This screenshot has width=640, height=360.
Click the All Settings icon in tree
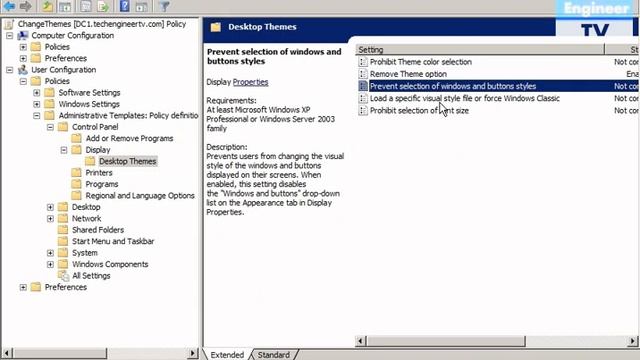[63, 276]
